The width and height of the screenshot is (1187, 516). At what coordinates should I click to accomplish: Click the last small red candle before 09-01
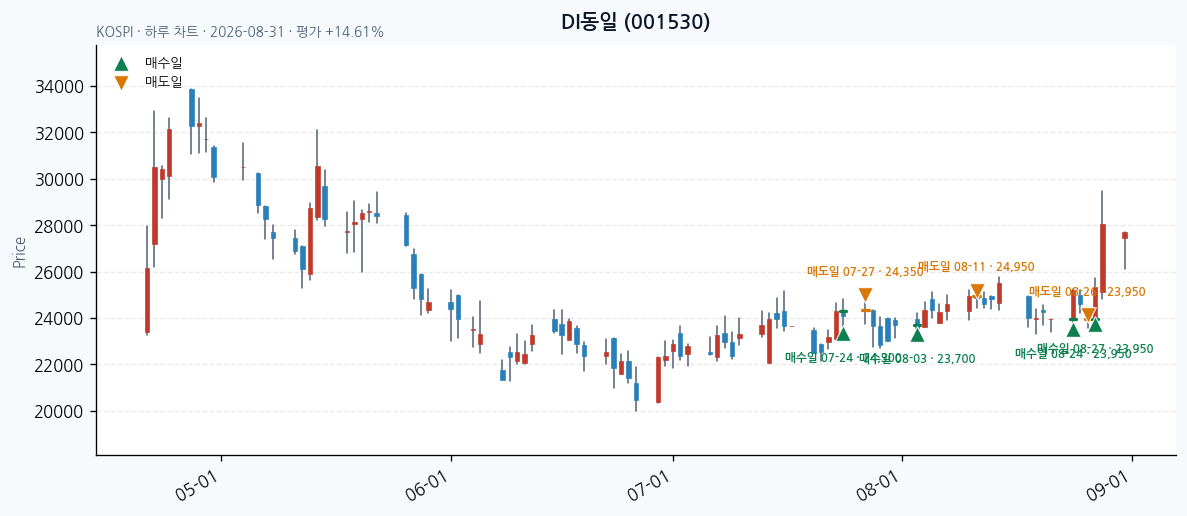pyautogui.click(x=1125, y=236)
